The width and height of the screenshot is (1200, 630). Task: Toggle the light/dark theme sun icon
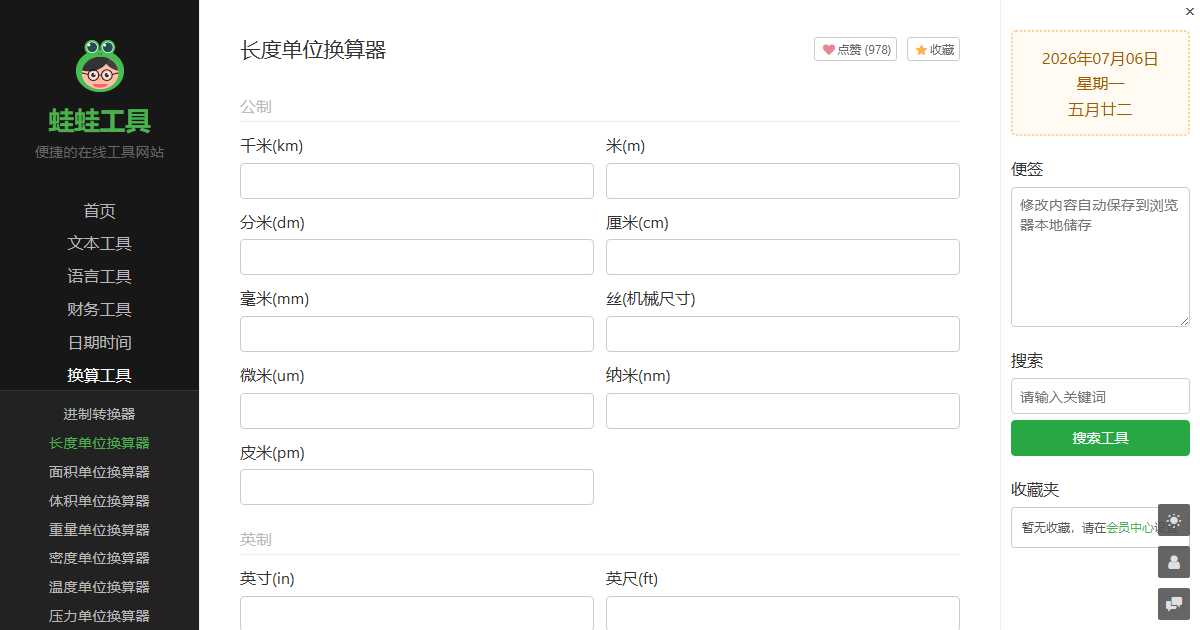click(1174, 520)
